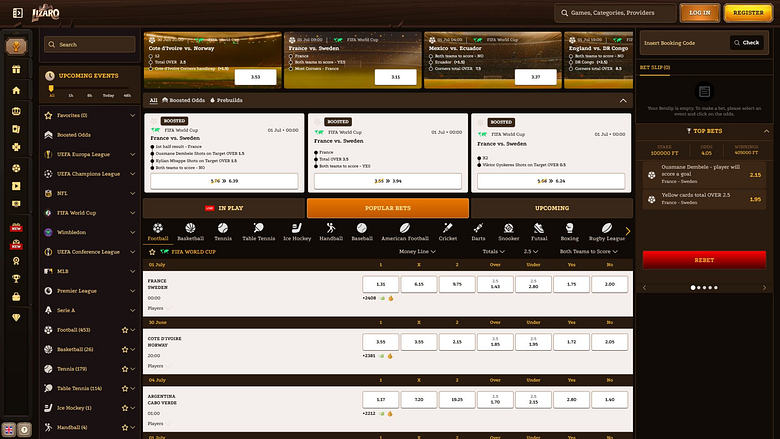This screenshot has width=780, height=439.
Task: Open the shopping bag icon in left rail
Action: point(16,297)
